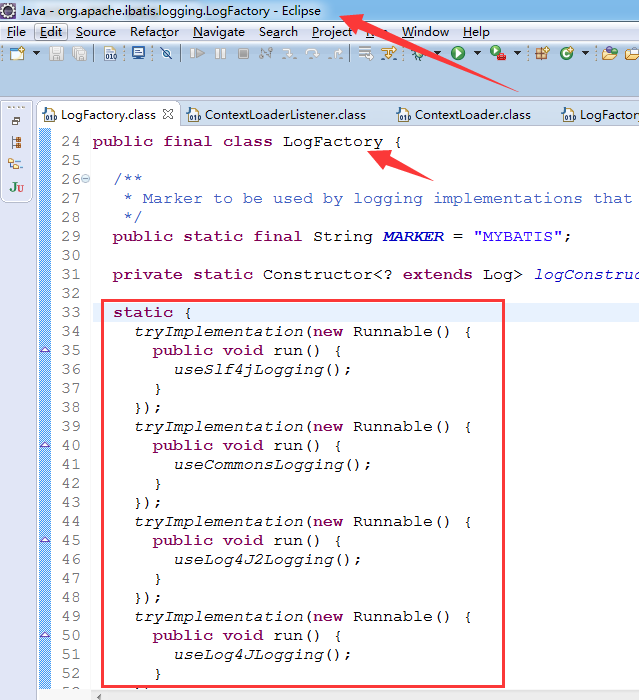Viewport: 639px width, 700px height.
Task: Toggle Use Step Filters icon
Action: click(389, 54)
